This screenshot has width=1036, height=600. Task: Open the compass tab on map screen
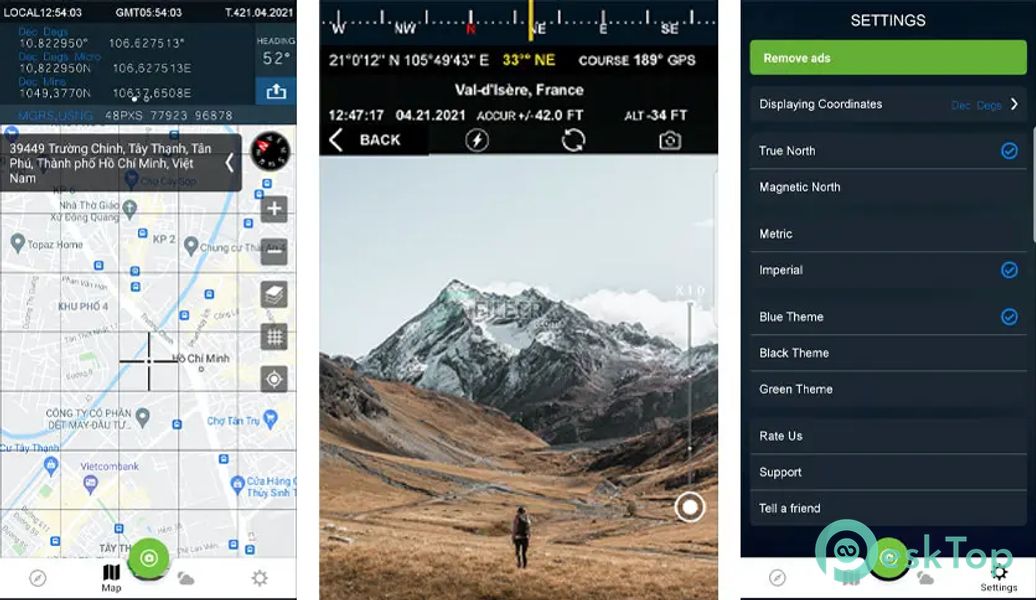pos(38,579)
